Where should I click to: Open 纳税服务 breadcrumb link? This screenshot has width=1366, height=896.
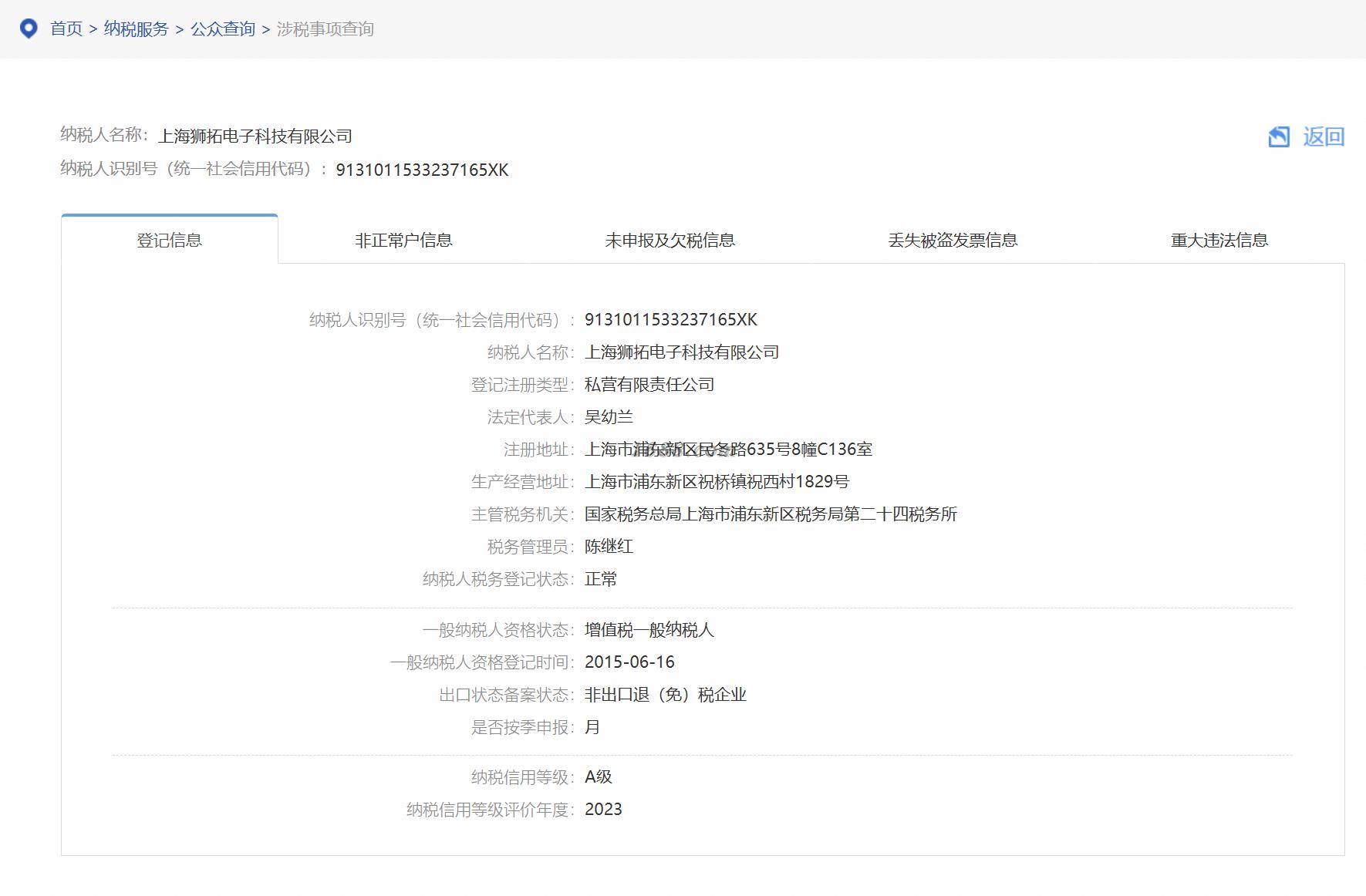(136, 29)
